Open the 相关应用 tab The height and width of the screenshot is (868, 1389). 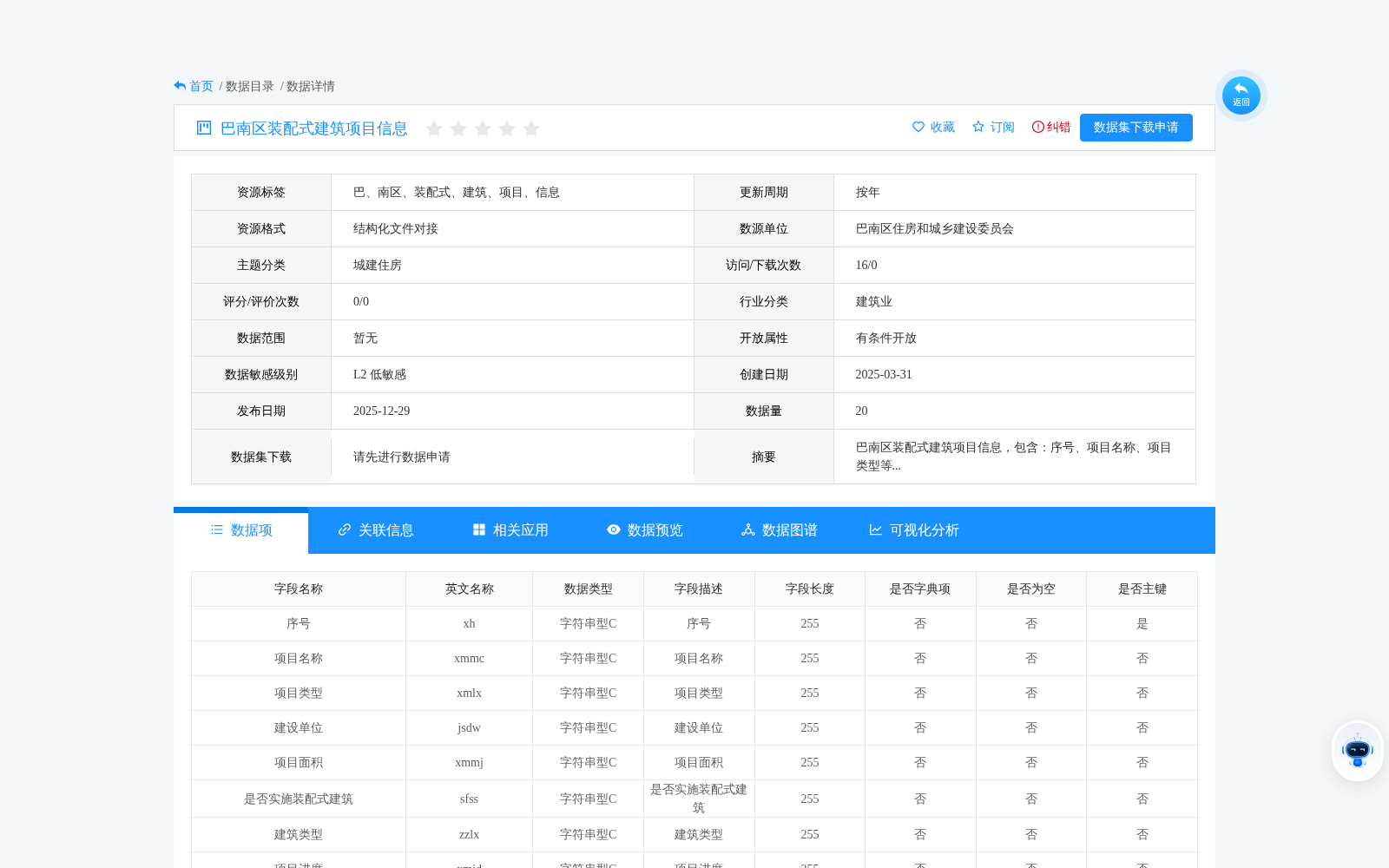pyautogui.click(x=510, y=530)
